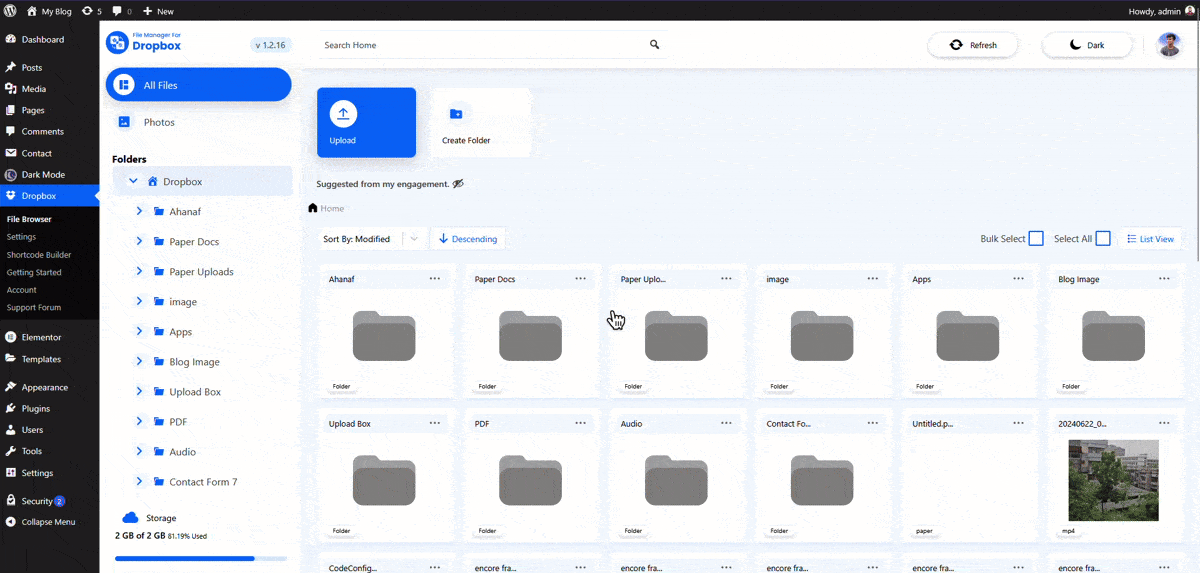Click Collapse Menu link
Image resolution: width=1200 pixels, height=573 pixels.
(49, 522)
